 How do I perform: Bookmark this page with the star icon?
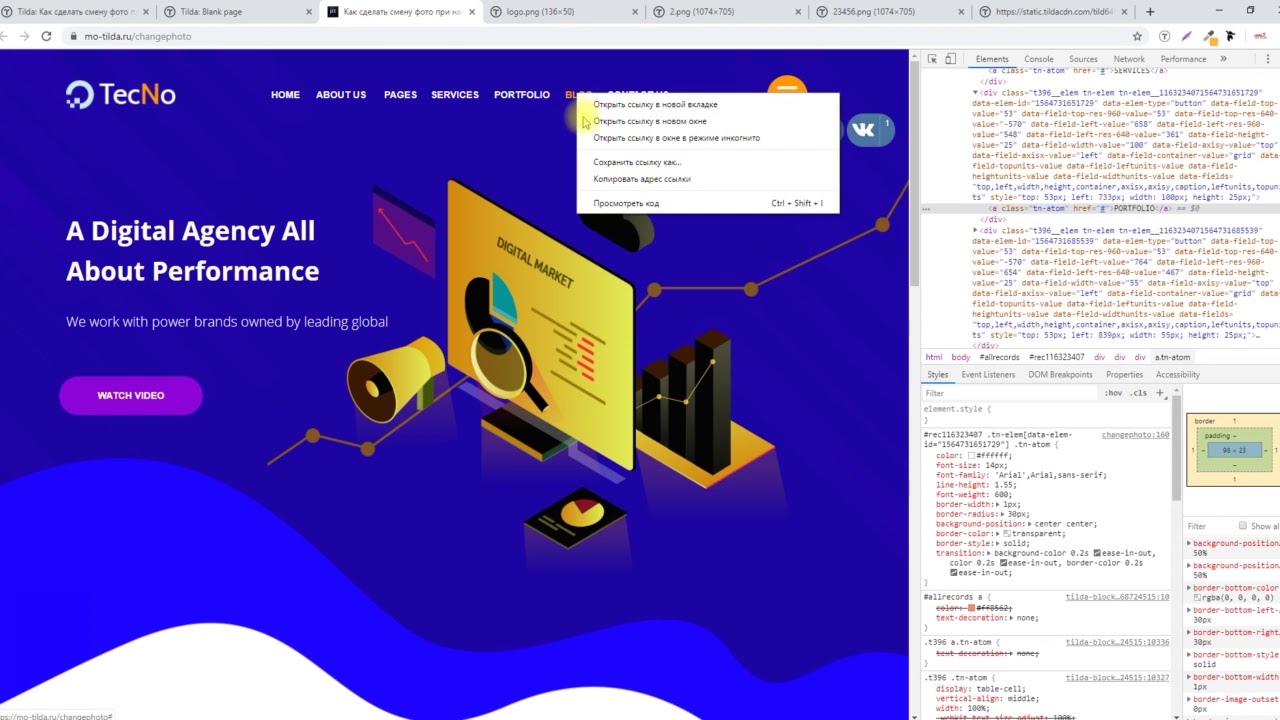[x=1137, y=36]
